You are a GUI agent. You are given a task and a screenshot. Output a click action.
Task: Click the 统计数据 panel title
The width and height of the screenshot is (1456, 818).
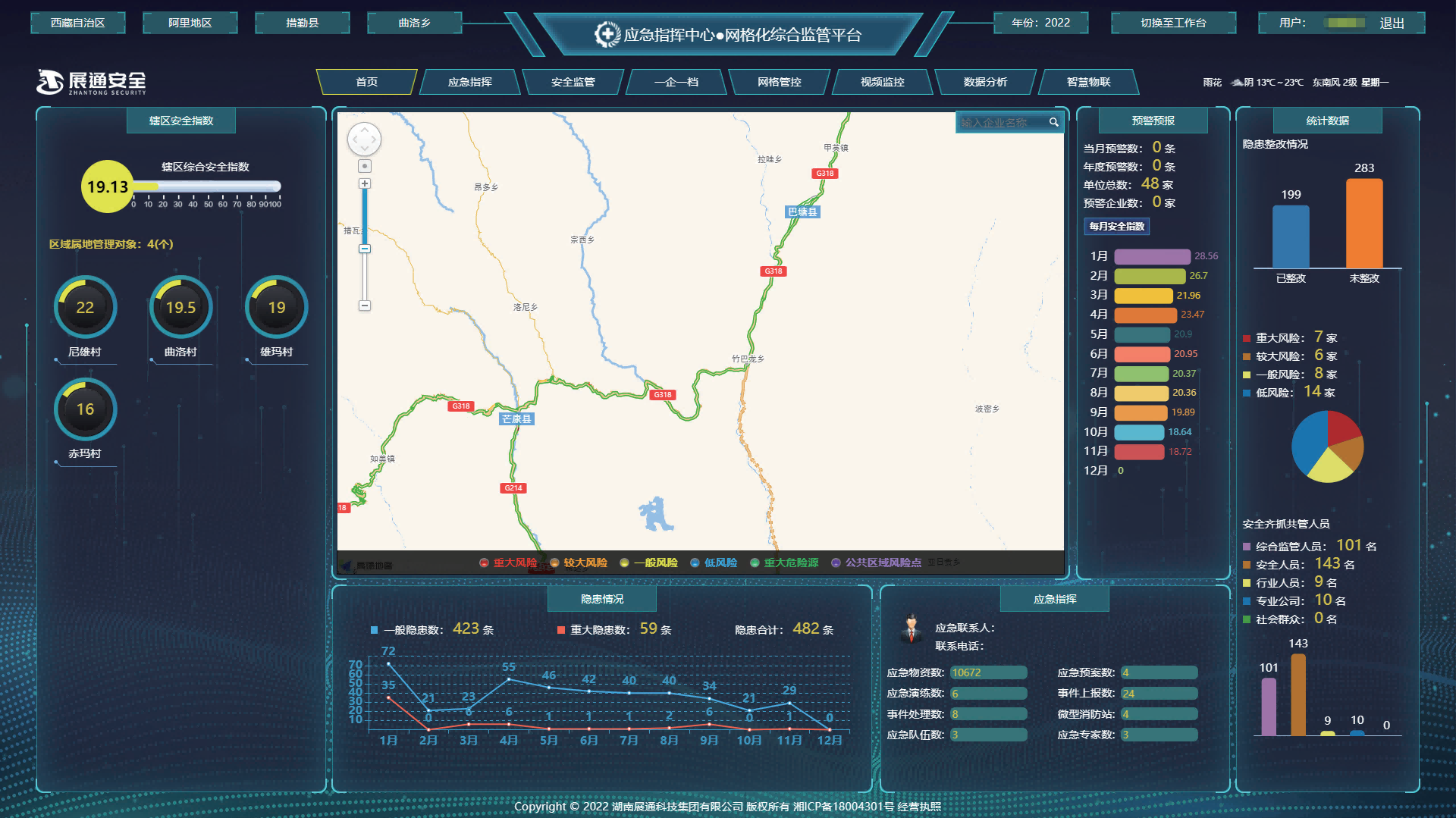(x=1328, y=121)
